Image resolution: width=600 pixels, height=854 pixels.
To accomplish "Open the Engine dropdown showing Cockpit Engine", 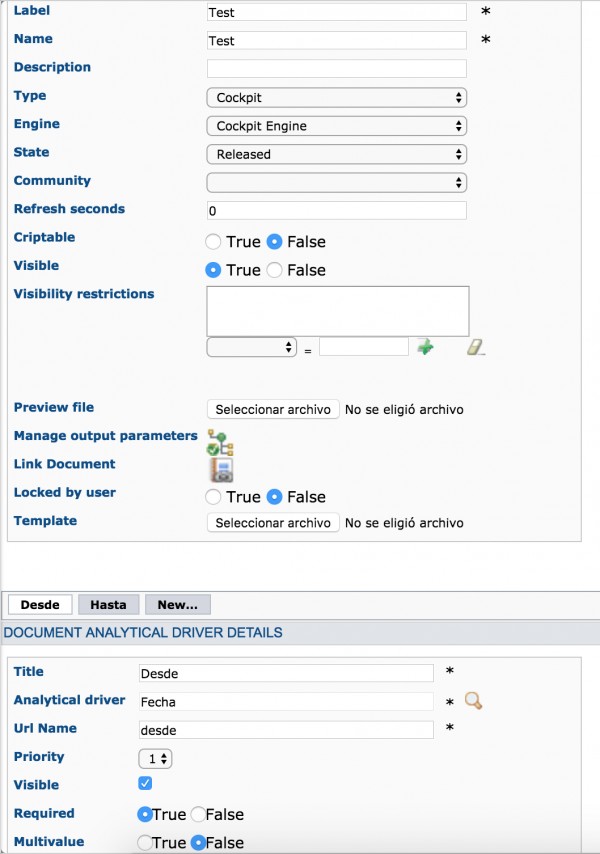I will (336, 126).
